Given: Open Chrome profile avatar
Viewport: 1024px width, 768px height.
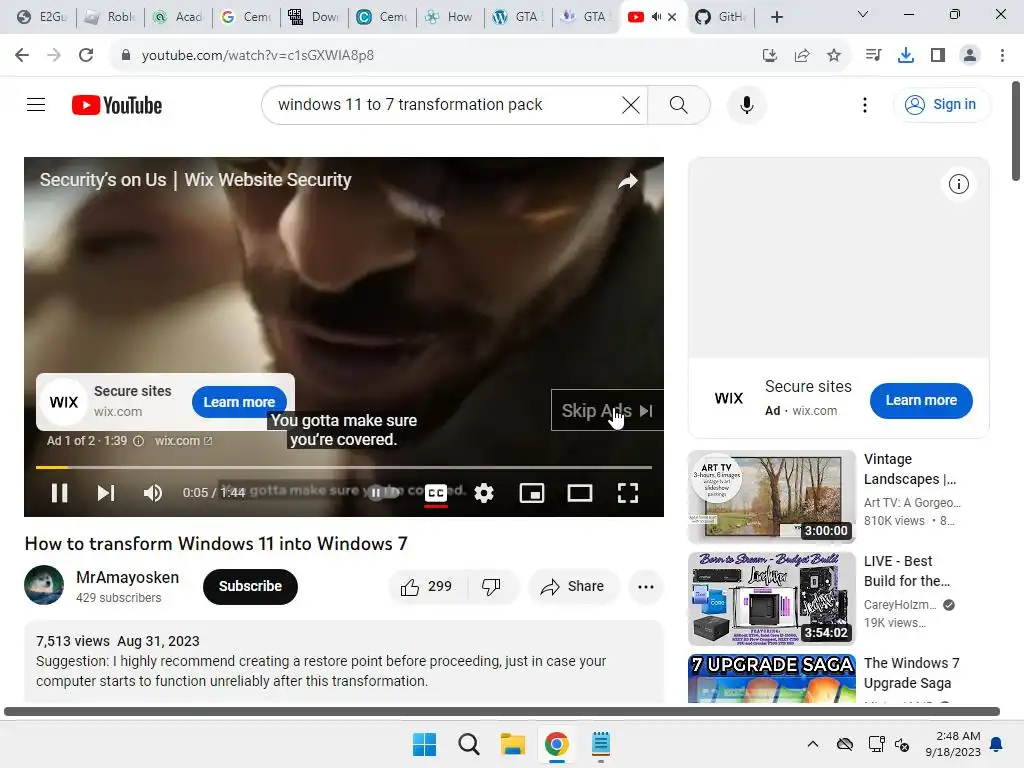Looking at the screenshot, I should pos(970,56).
